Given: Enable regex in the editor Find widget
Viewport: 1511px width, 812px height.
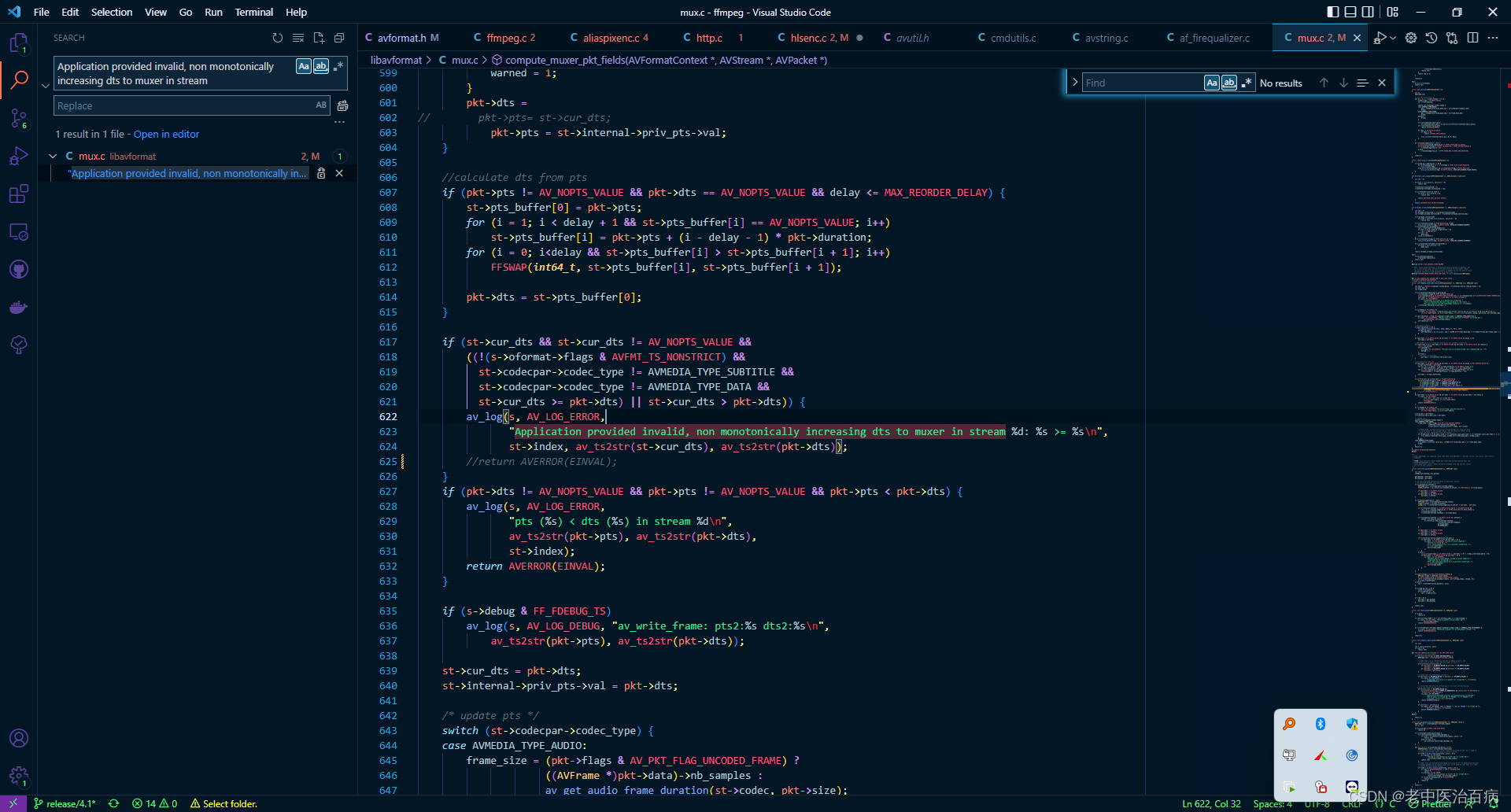Looking at the screenshot, I should click(x=1246, y=82).
